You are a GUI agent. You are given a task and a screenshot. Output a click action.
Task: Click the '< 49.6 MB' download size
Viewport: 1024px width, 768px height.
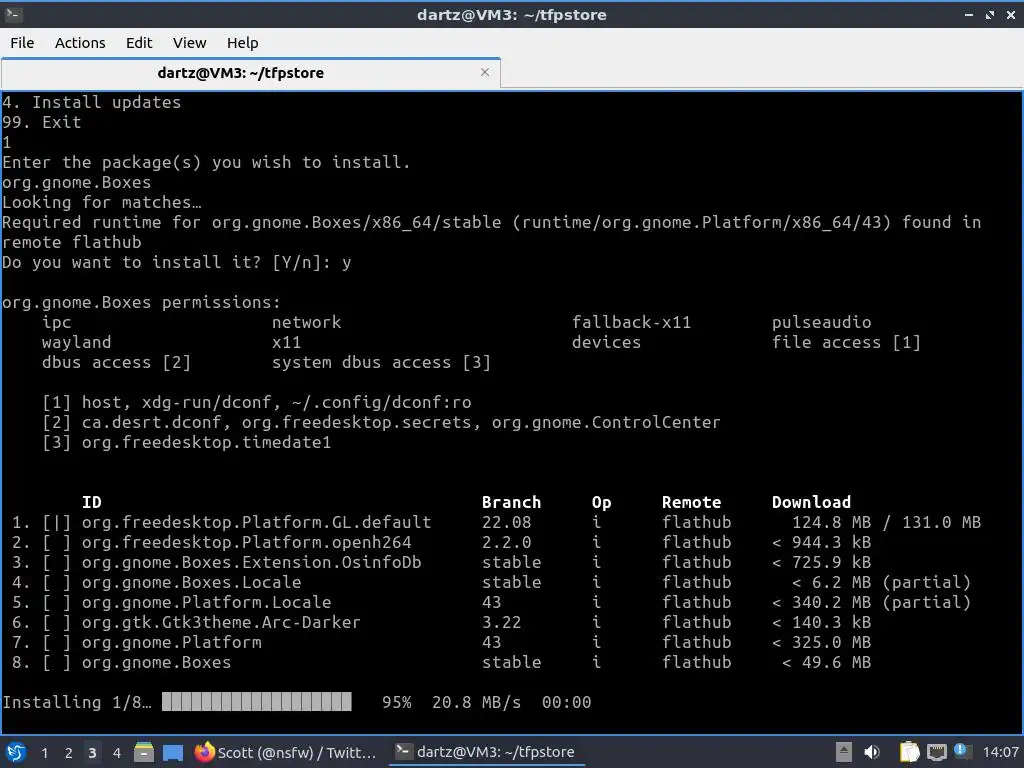827,662
